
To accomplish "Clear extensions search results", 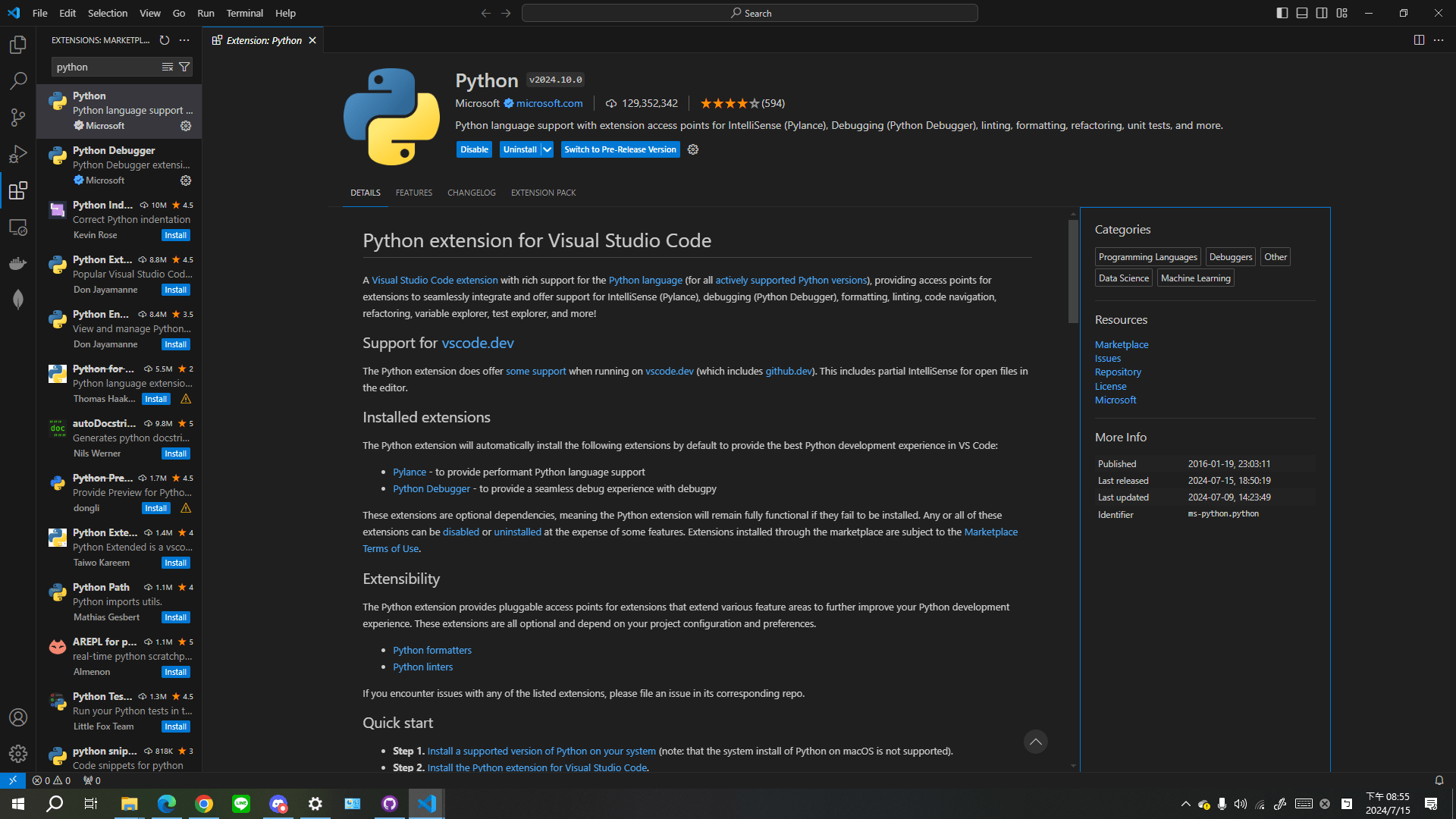I will tap(168, 67).
